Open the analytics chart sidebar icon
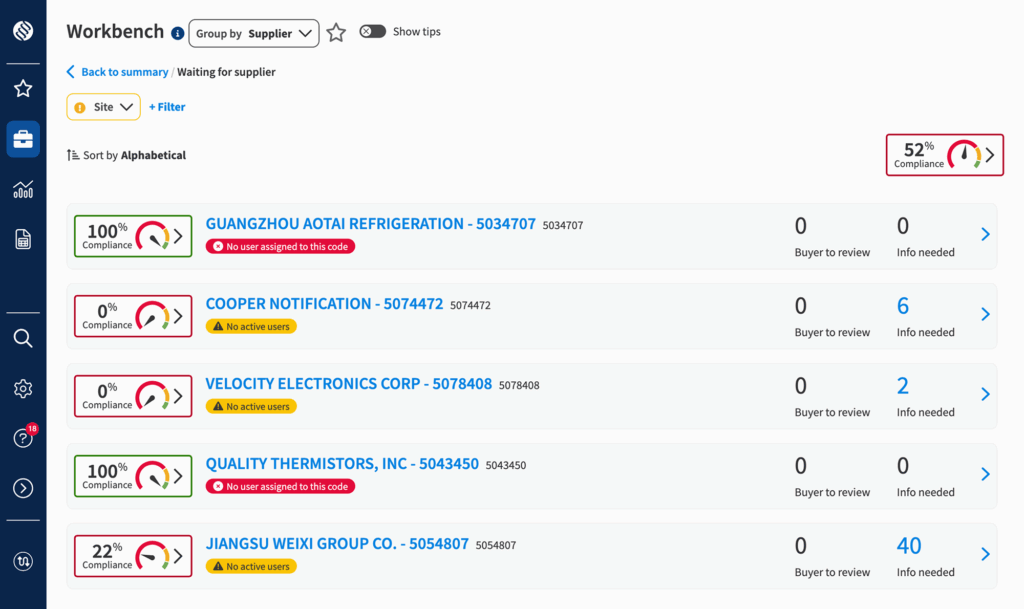This screenshot has height=609, width=1024. [x=23, y=189]
